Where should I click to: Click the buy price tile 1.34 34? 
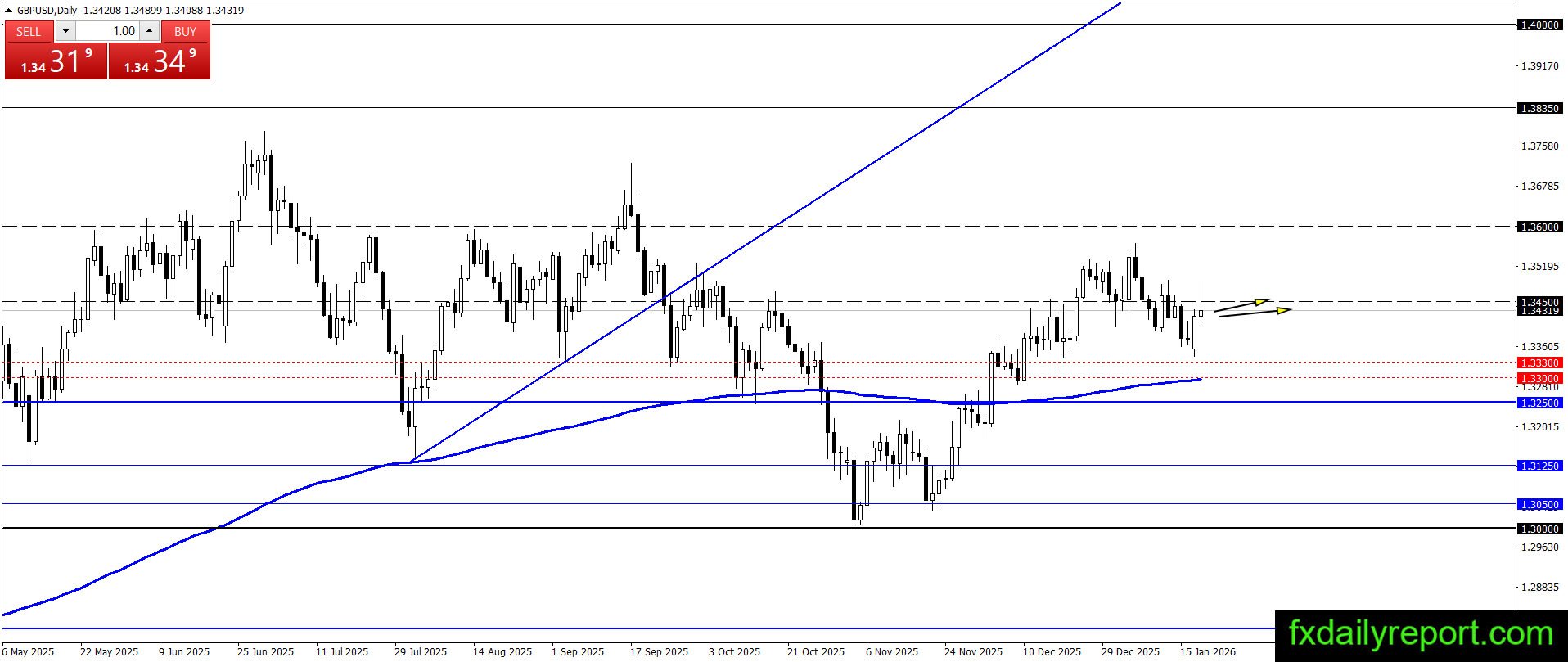[x=160, y=61]
